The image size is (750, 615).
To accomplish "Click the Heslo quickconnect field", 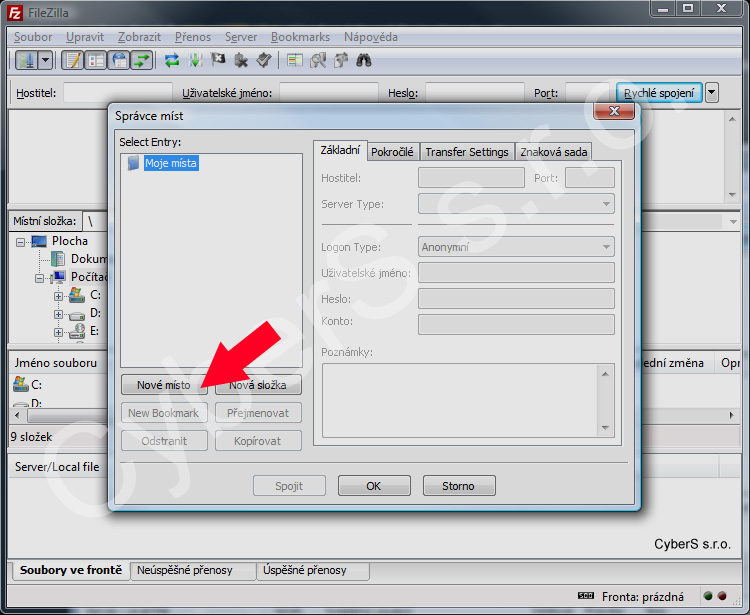I will tap(474, 93).
